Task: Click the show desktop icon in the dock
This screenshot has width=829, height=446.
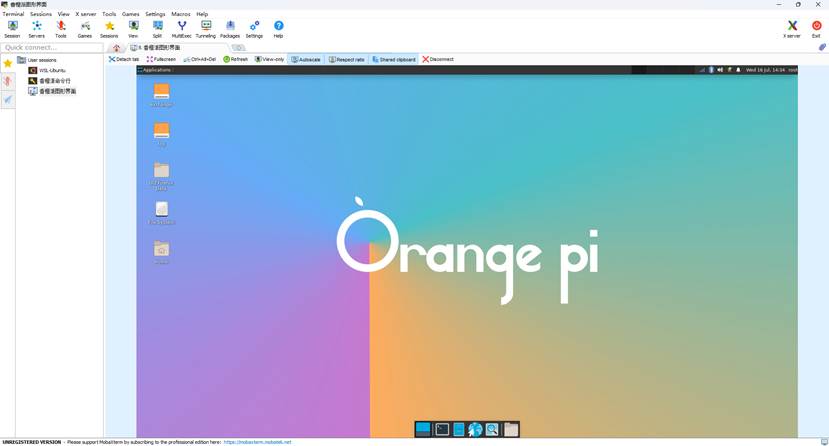Action: pyautogui.click(x=423, y=429)
